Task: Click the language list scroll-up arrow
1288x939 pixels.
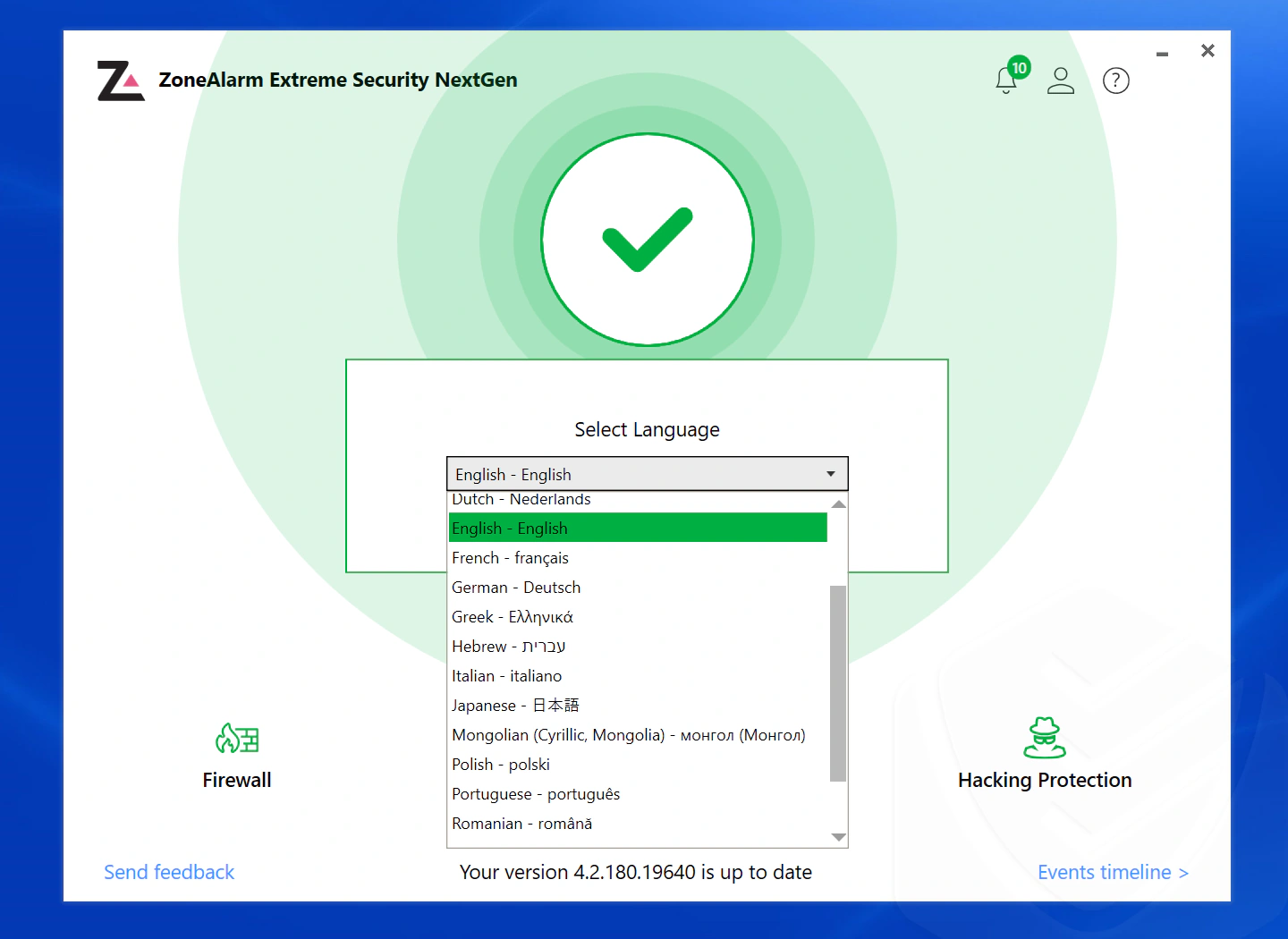Action: 838,504
